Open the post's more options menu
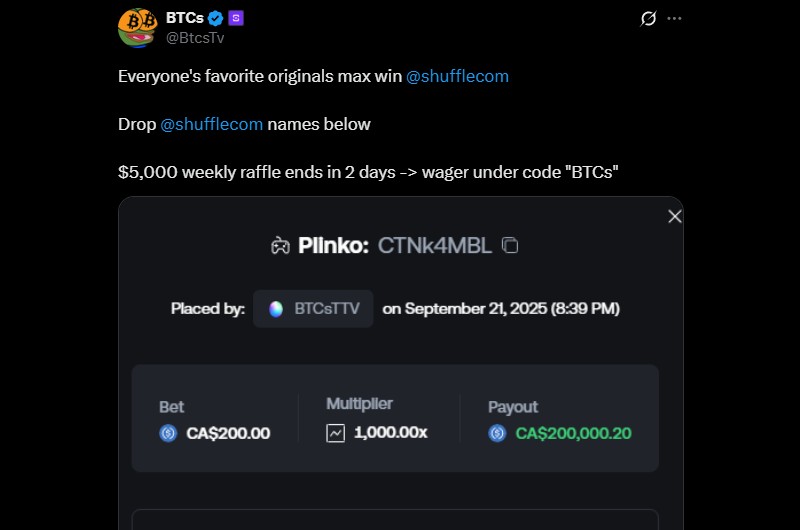This screenshot has width=800, height=530. (674, 19)
